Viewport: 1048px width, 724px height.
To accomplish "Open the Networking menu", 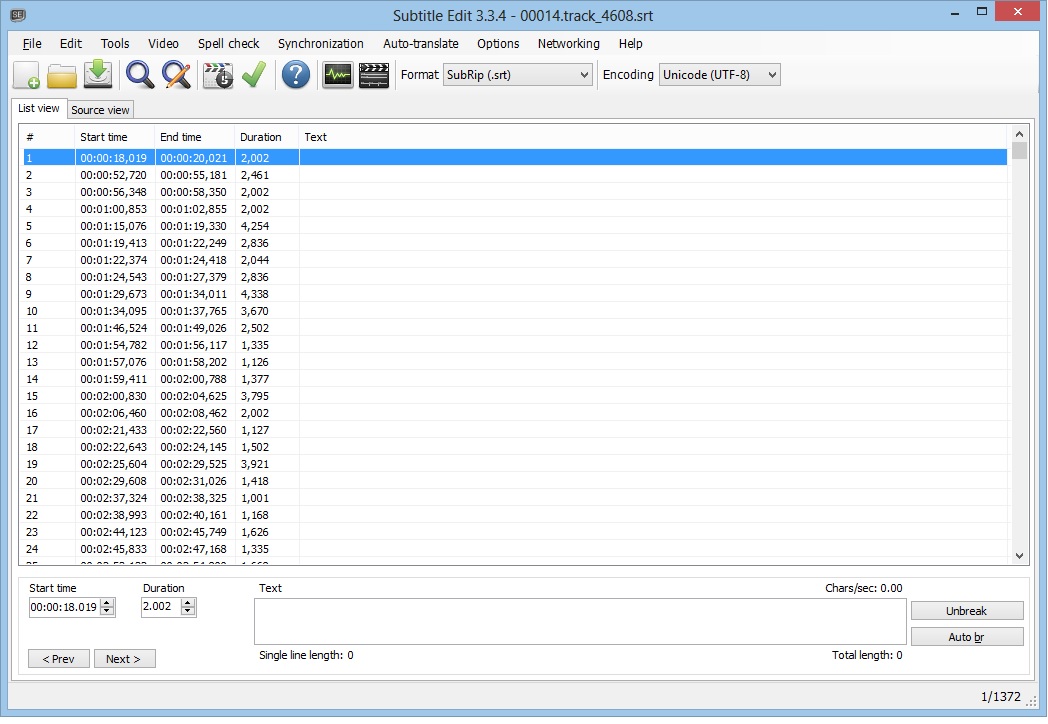I will click(x=569, y=43).
